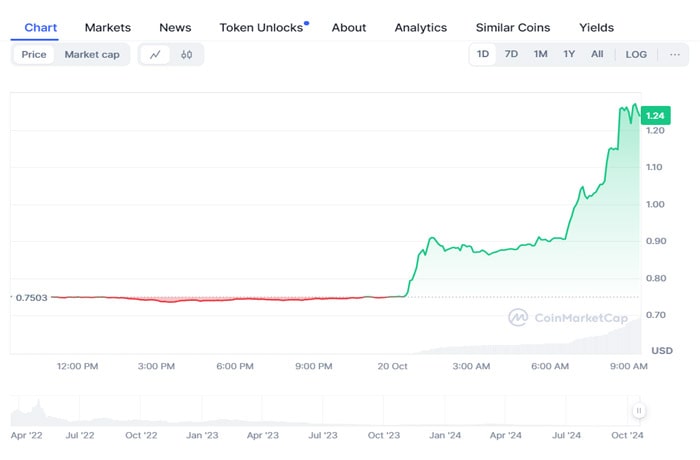Select the Market cap toggle
700x460 pixels.
[92, 54]
